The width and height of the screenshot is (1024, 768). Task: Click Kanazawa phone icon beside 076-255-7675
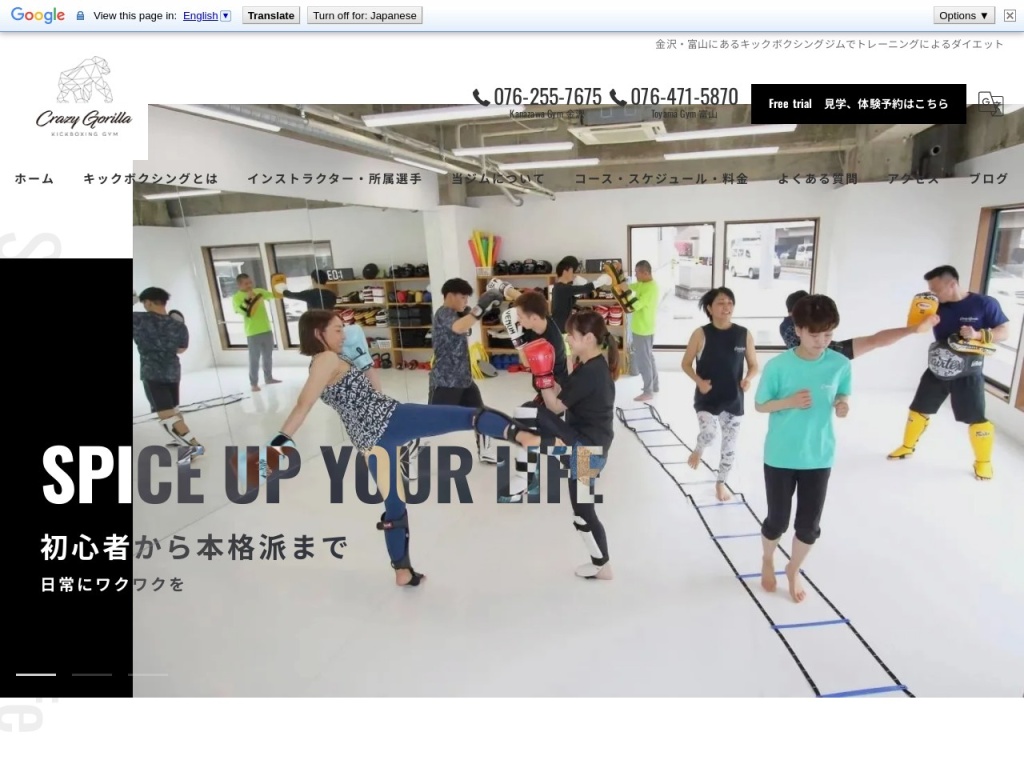coord(481,97)
